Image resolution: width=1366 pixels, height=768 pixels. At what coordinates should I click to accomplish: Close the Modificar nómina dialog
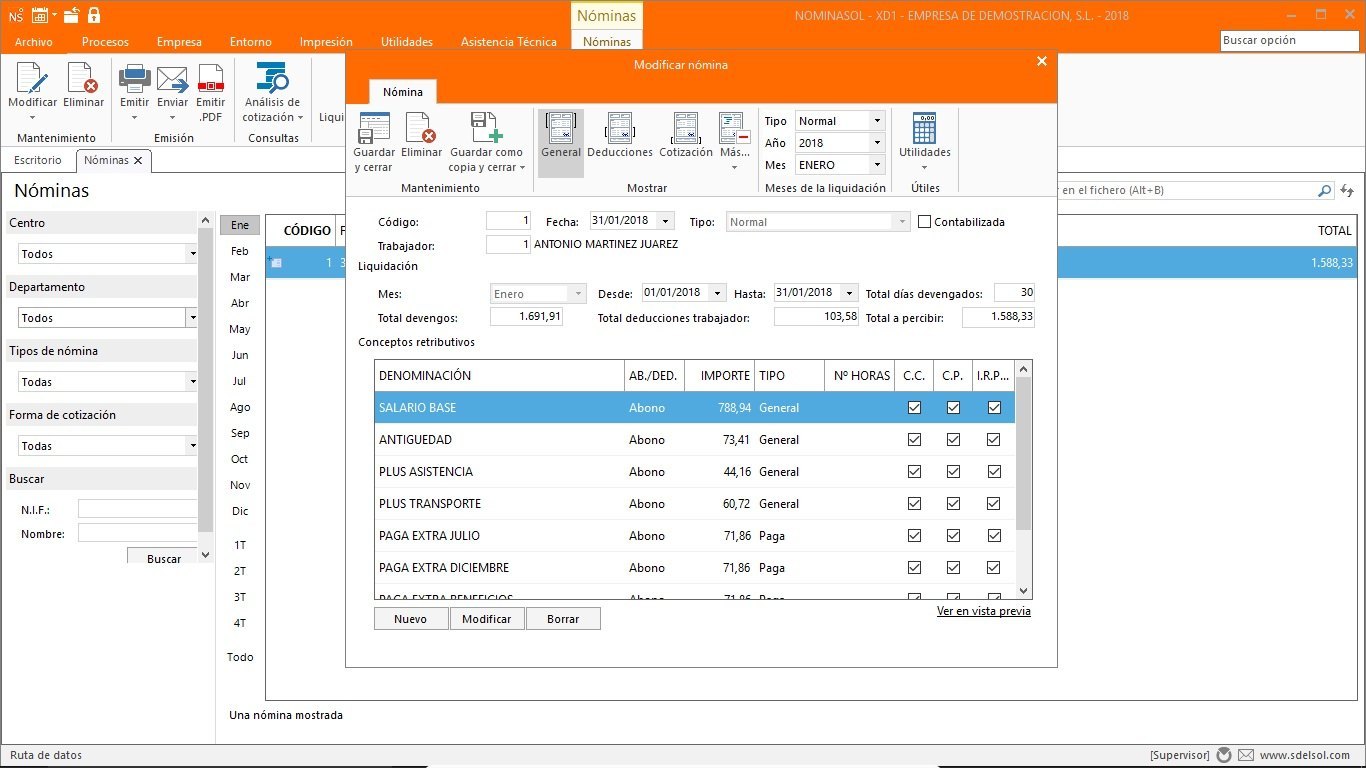1041,62
